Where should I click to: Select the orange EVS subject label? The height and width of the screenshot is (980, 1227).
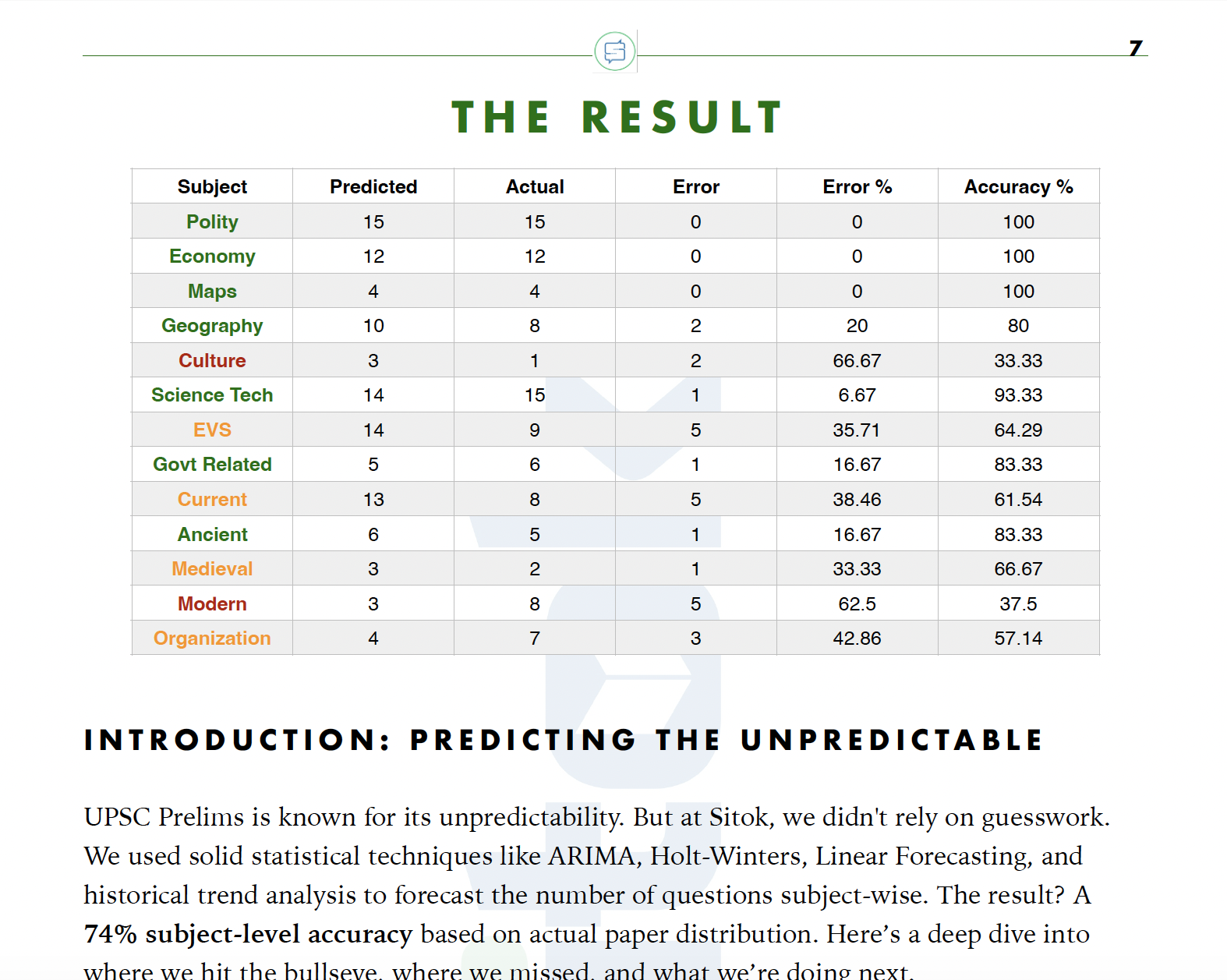(x=212, y=430)
